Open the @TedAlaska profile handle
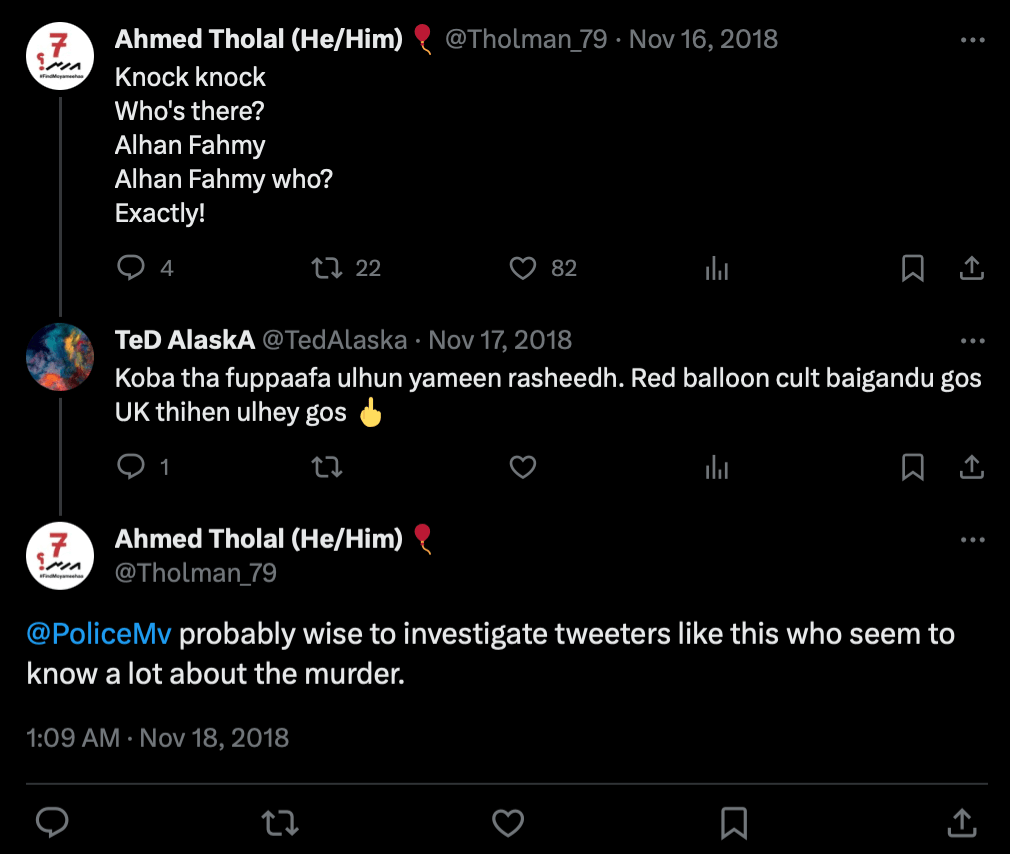 coord(334,340)
